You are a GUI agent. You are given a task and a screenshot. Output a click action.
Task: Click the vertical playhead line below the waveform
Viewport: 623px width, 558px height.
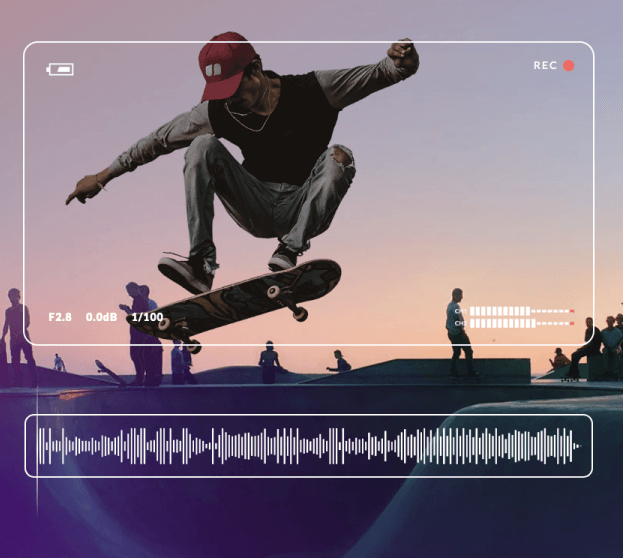click(38, 495)
